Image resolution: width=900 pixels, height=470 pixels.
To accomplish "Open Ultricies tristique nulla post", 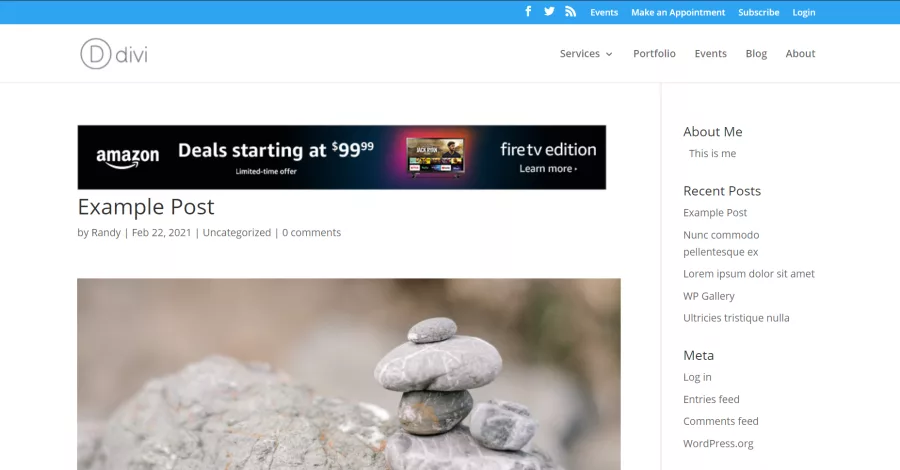I will tap(736, 318).
